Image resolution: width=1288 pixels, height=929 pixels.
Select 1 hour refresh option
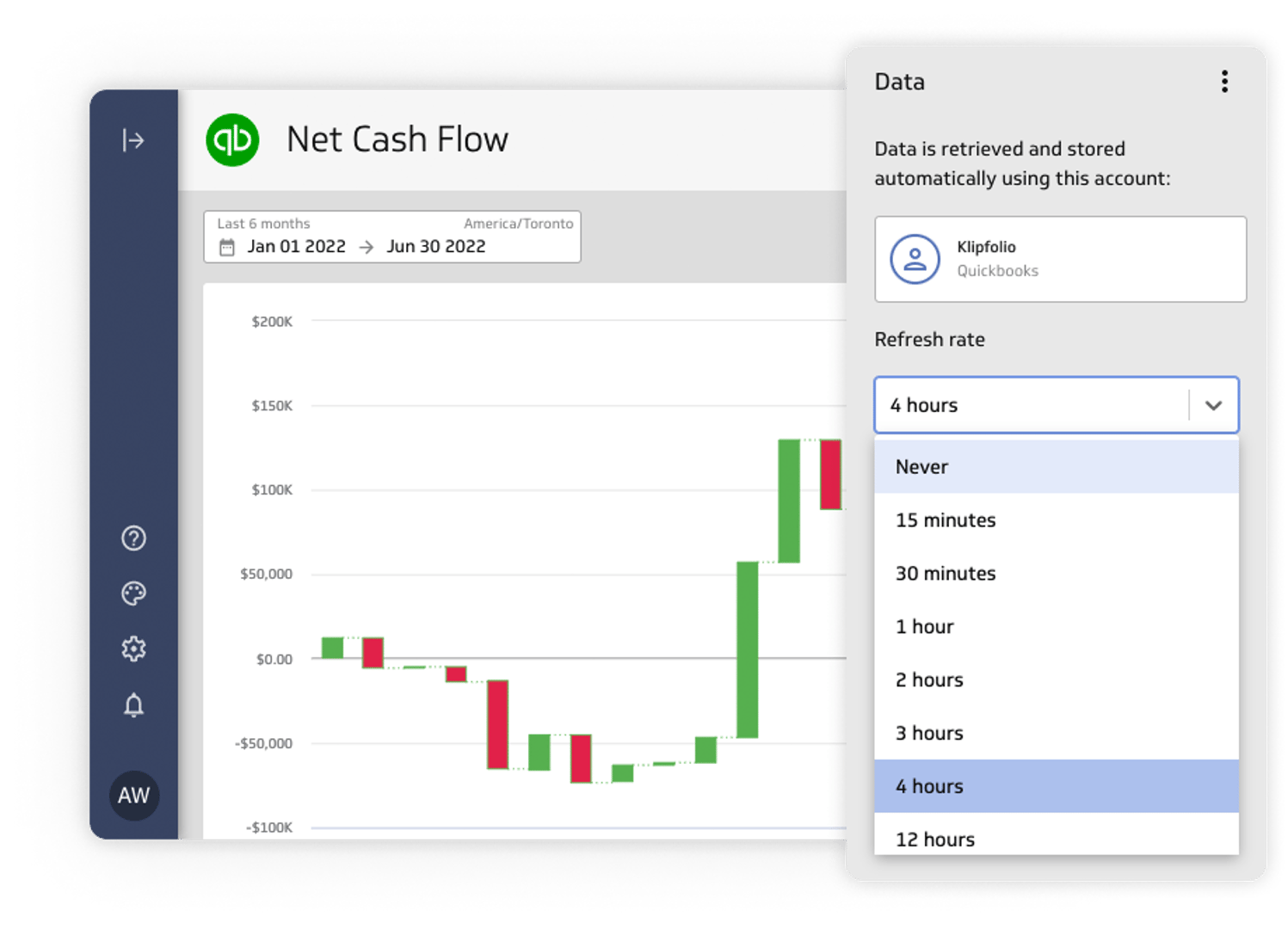click(x=1057, y=627)
